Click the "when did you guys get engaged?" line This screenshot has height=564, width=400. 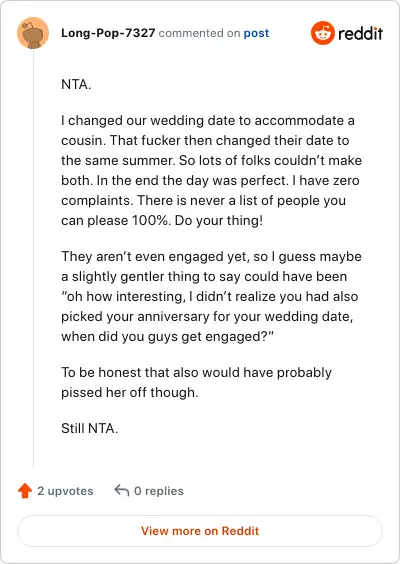coord(167,337)
